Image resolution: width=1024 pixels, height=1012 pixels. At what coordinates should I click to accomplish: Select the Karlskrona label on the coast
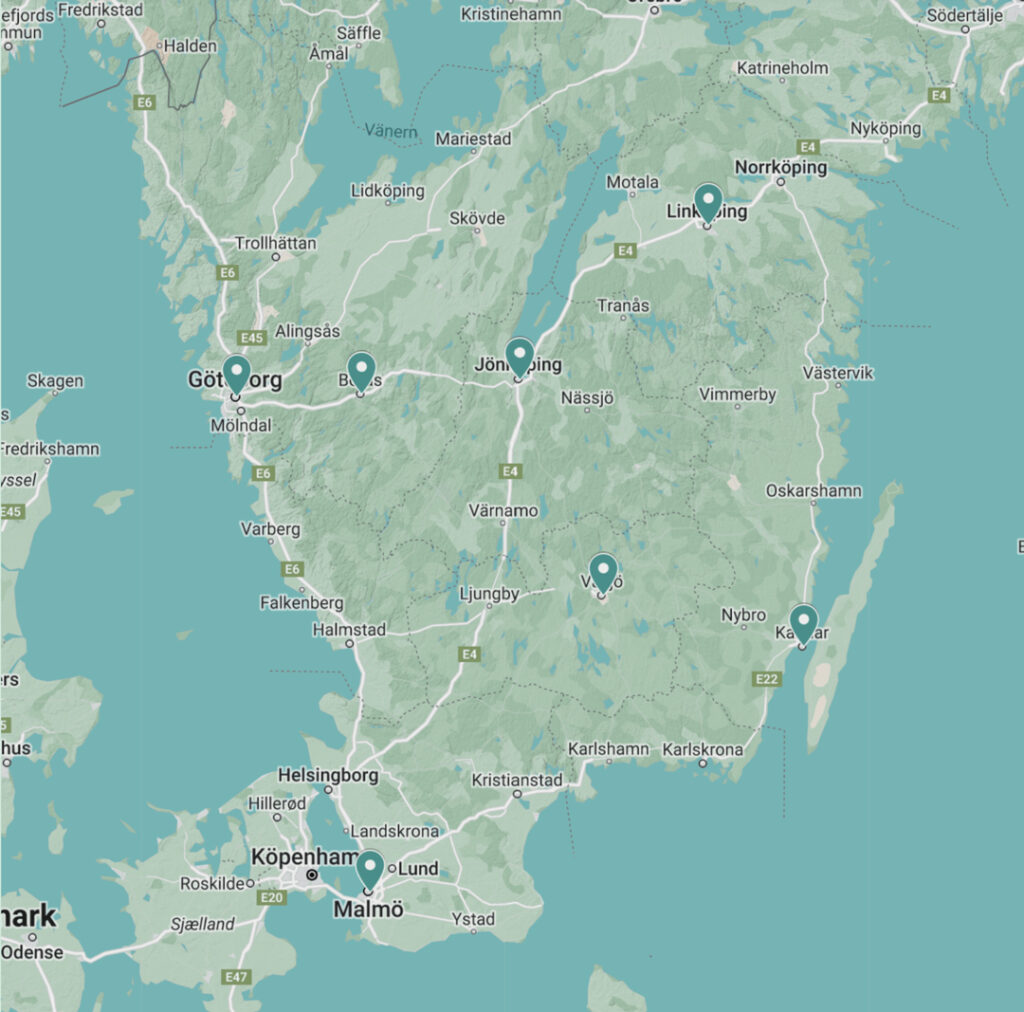point(703,749)
